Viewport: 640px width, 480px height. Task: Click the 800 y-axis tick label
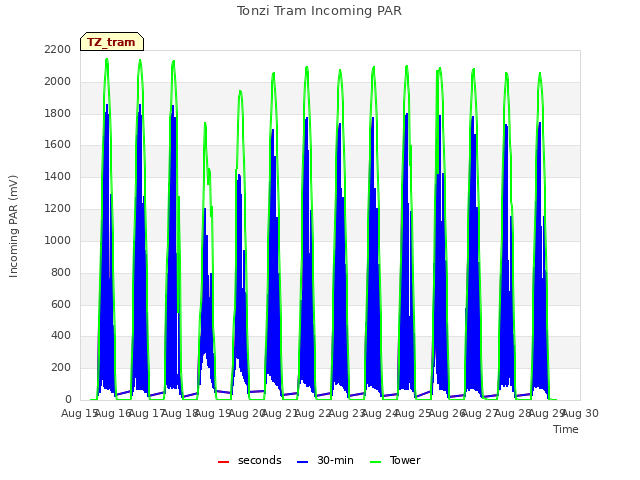pyautogui.click(x=61, y=272)
